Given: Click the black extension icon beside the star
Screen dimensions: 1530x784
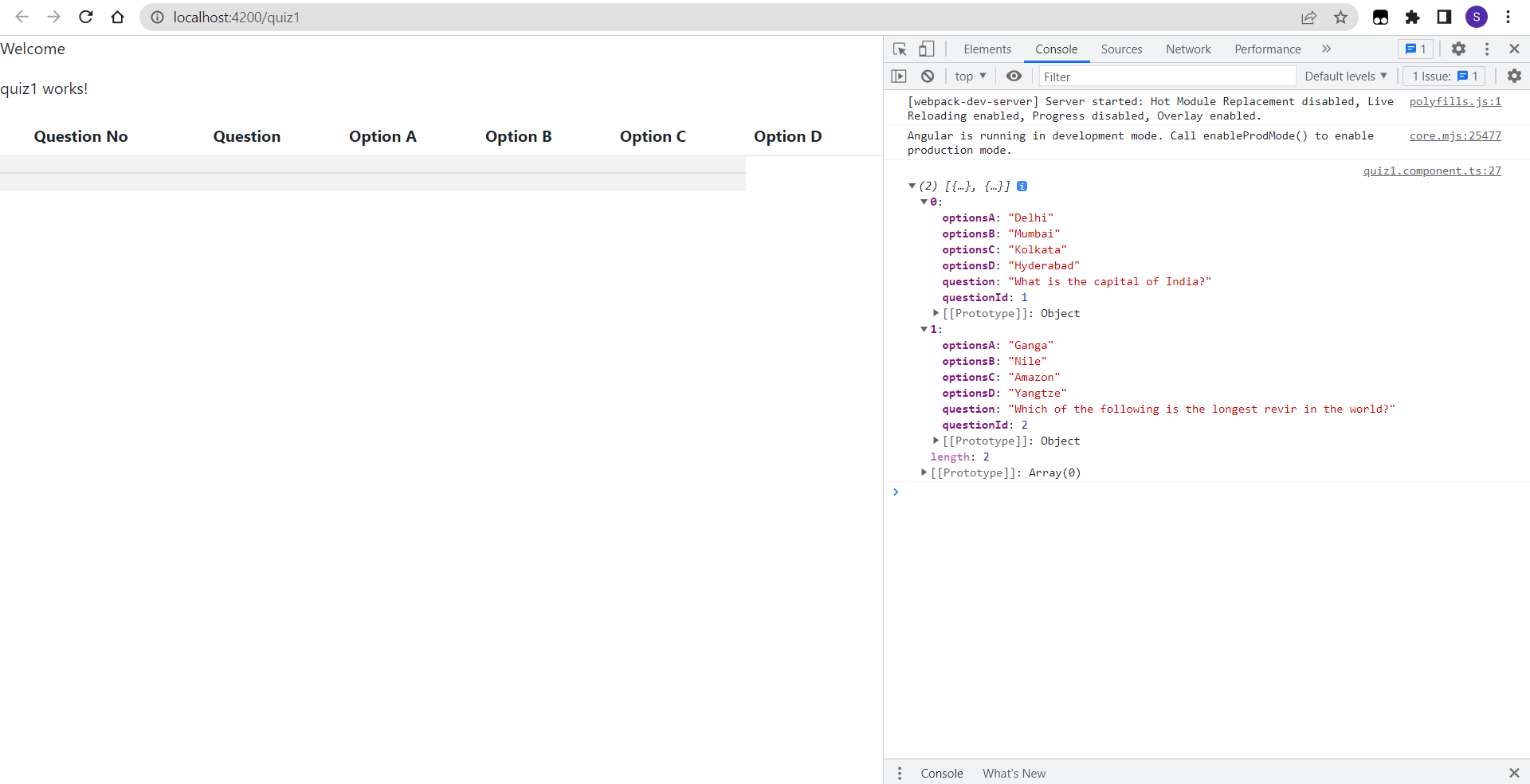Looking at the screenshot, I should pos(1381,17).
